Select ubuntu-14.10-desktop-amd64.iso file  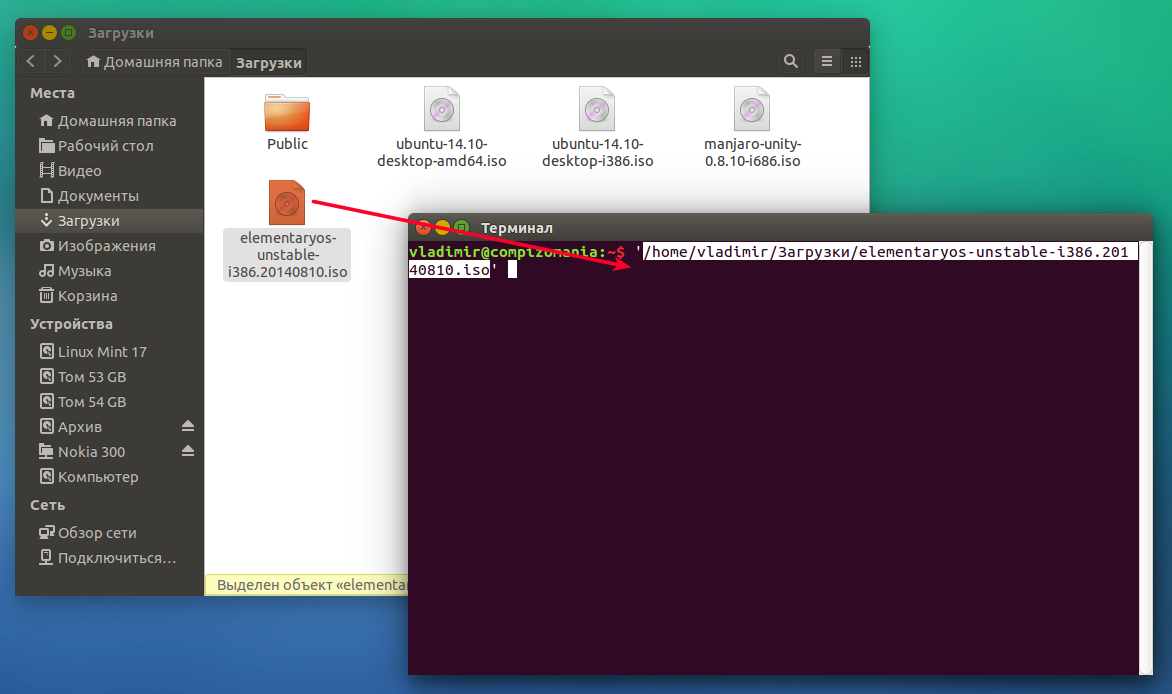click(442, 127)
